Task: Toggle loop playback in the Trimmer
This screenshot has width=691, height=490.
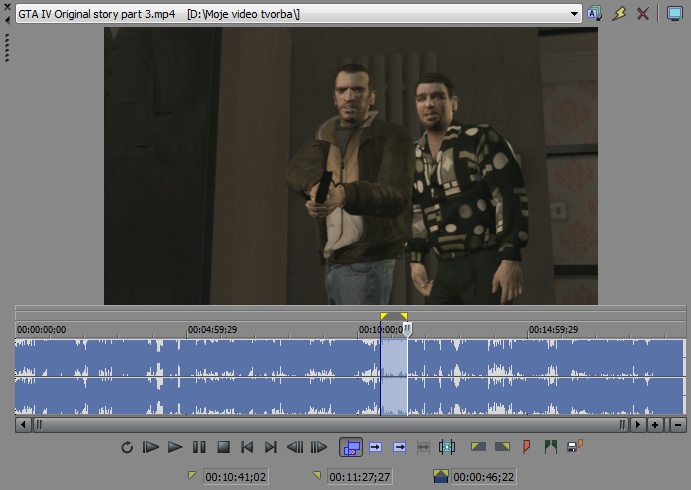Action: pyautogui.click(x=127, y=447)
